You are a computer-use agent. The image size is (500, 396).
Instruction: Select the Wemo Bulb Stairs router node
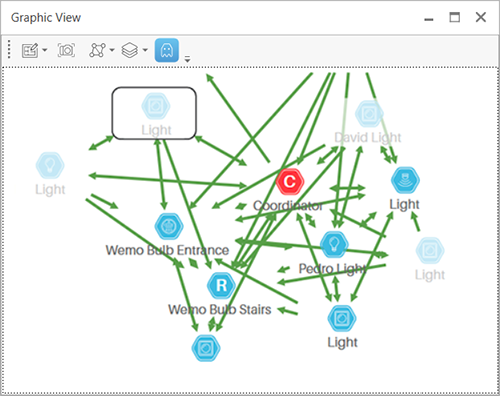pyautogui.click(x=221, y=285)
